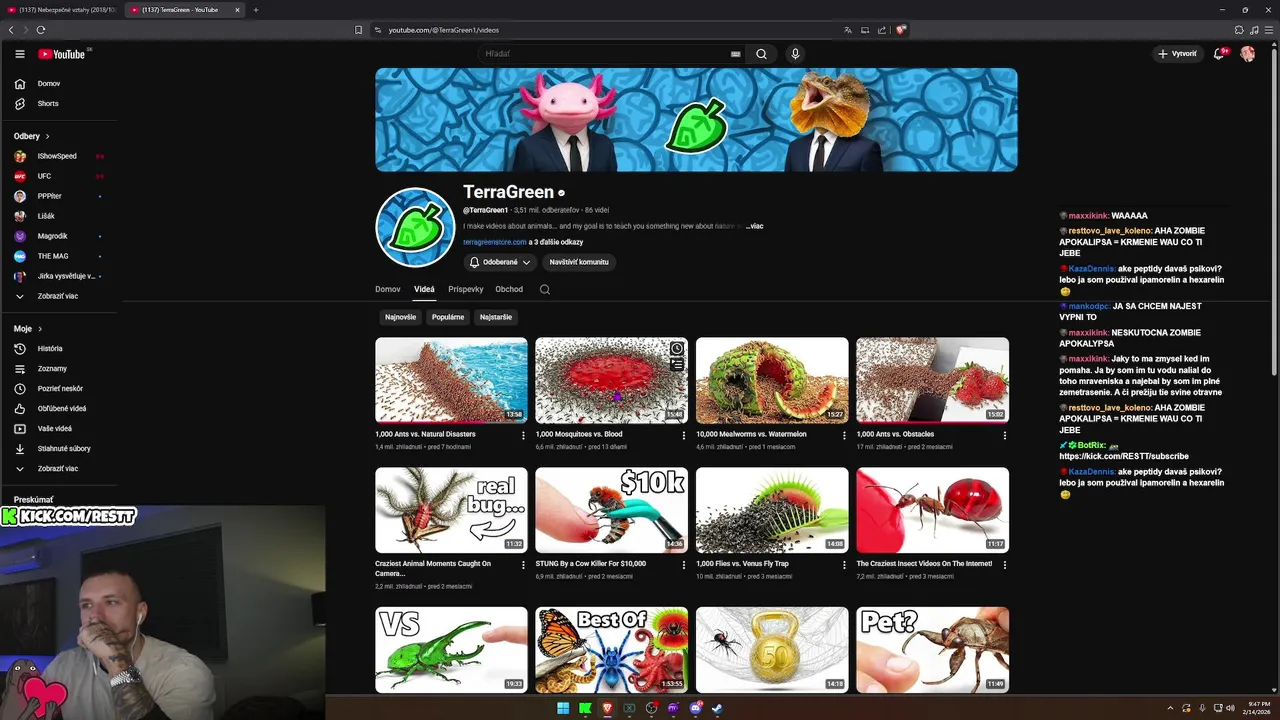Image resolution: width=1280 pixels, height=720 pixels.
Task: Open more options for 1,000 Mosquitoes vs. Blood
Action: tap(684, 435)
